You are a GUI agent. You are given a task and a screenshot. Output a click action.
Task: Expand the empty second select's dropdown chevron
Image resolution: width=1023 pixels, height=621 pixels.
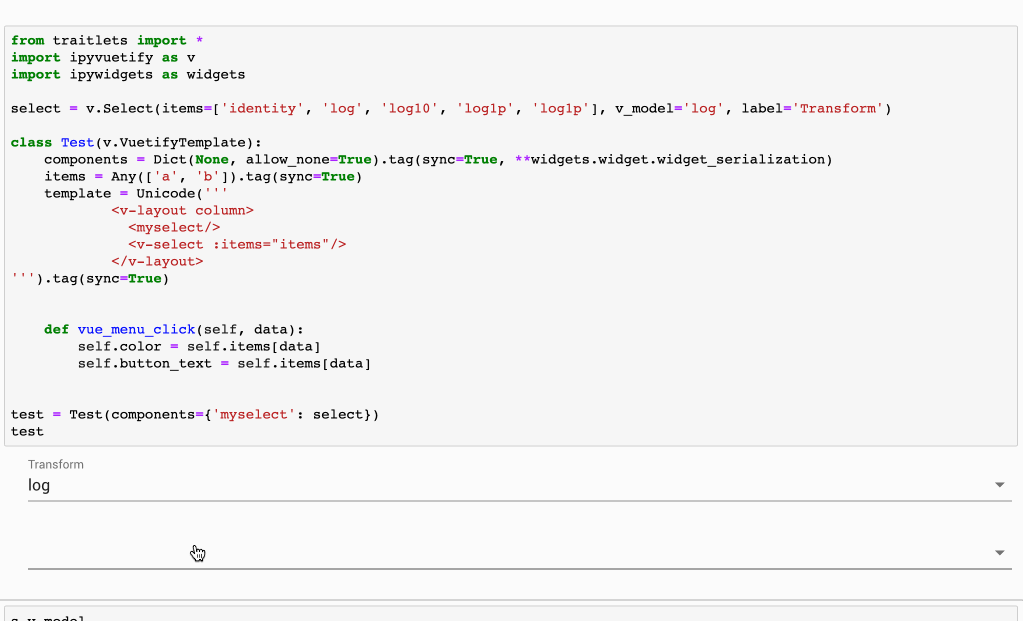998,550
